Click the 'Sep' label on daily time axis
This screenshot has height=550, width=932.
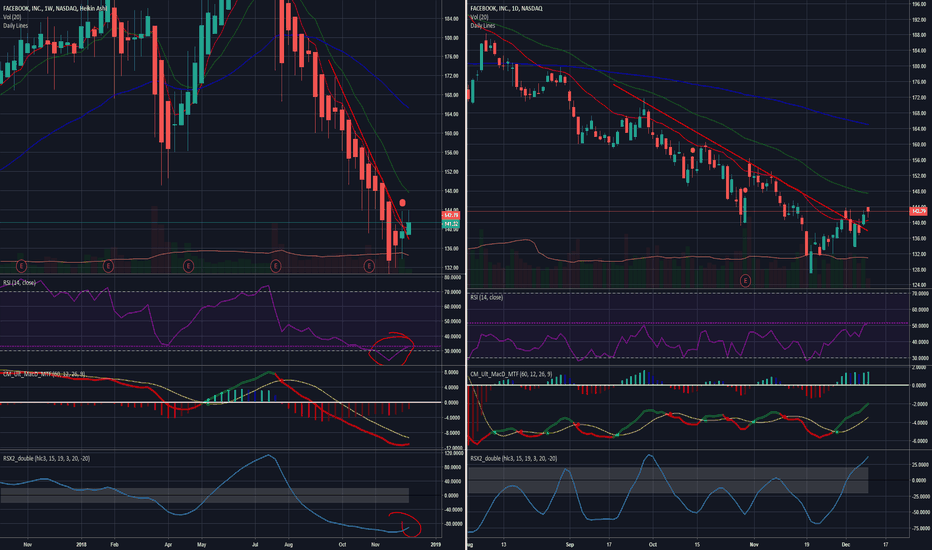570,544
